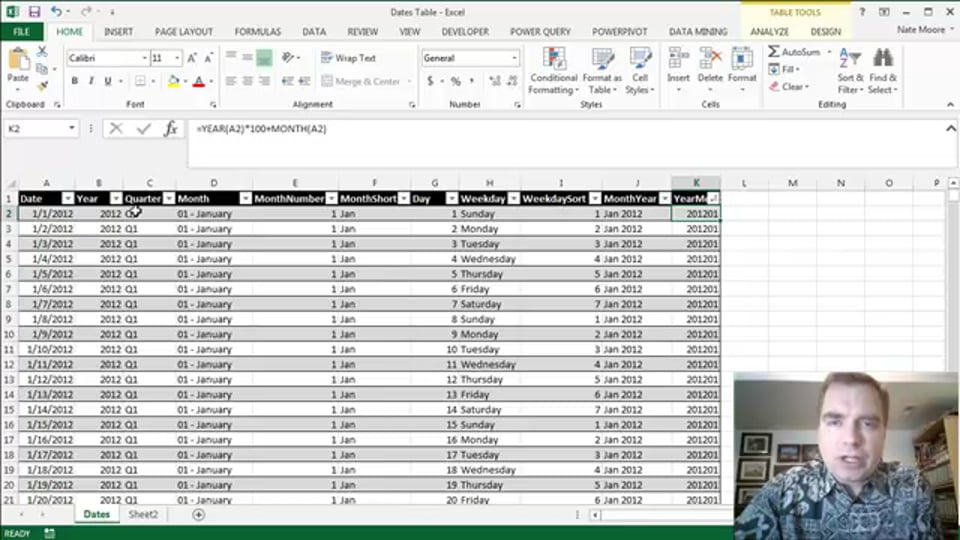Click the Font Color red A
The height and width of the screenshot is (540, 960).
[x=198, y=81]
